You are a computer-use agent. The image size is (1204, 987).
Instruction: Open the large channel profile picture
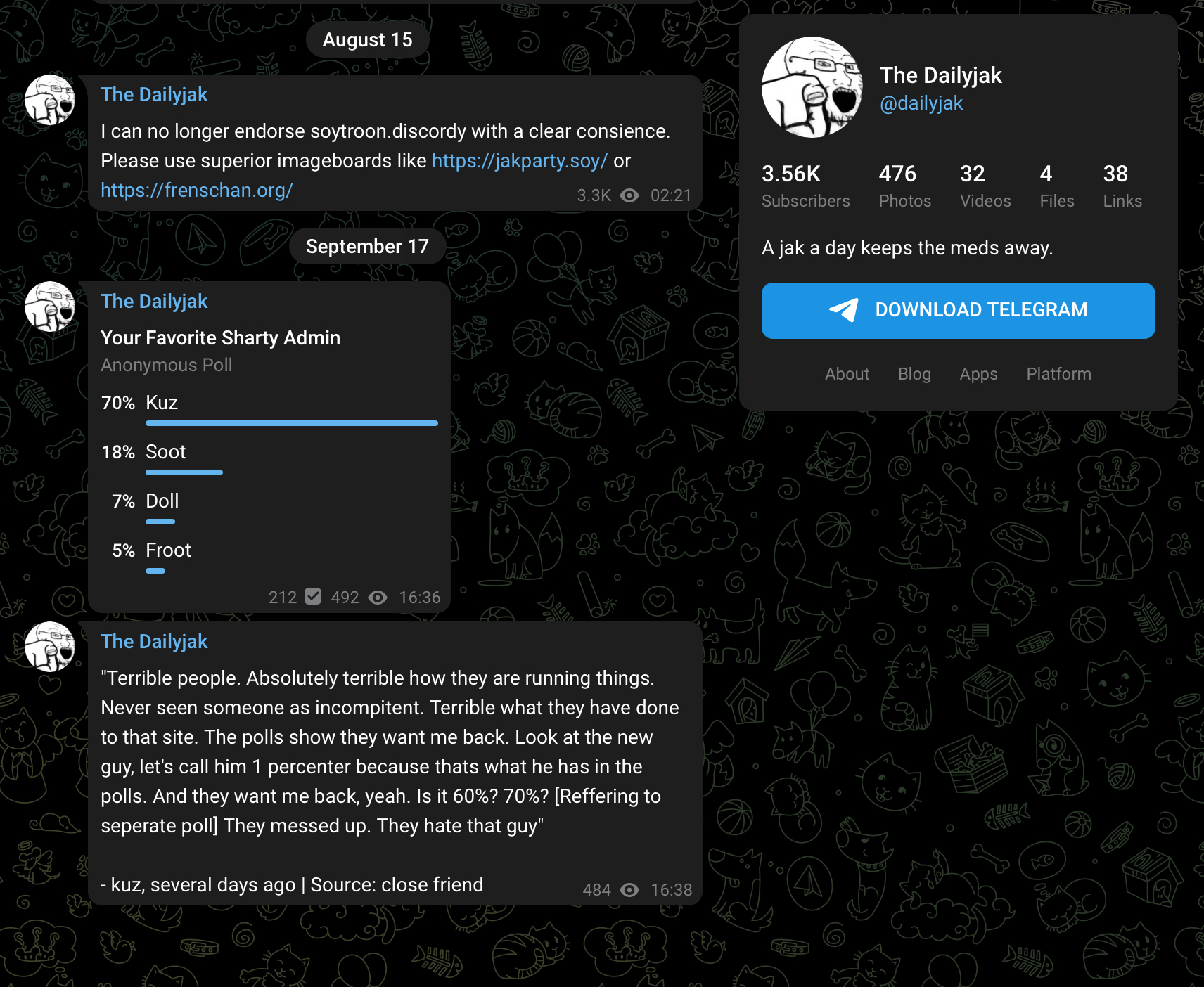(812, 87)
